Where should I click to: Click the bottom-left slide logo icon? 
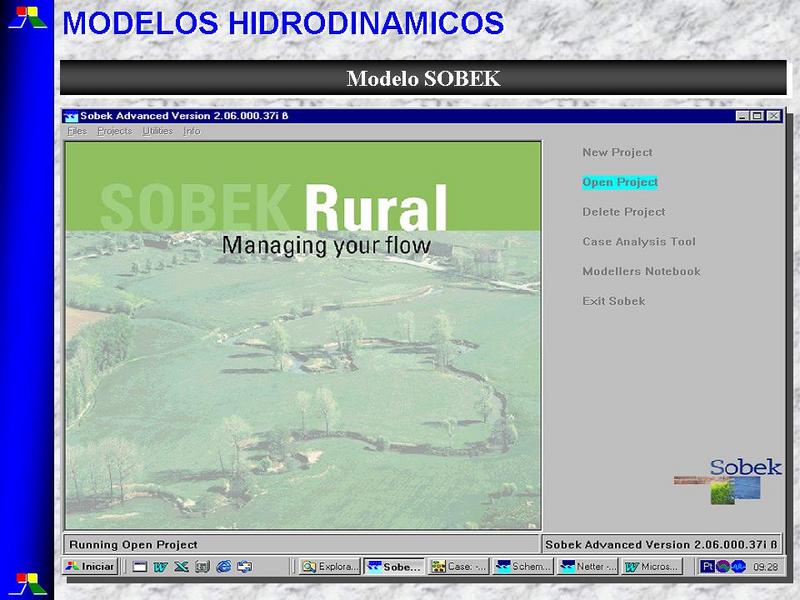tap(28, 585)
